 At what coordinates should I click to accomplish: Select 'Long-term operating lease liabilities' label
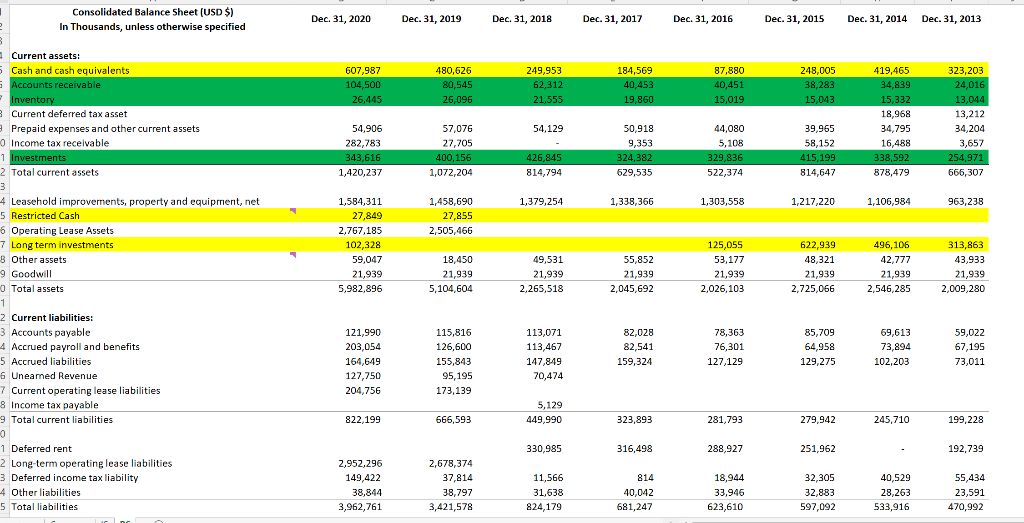coord(91,464)
